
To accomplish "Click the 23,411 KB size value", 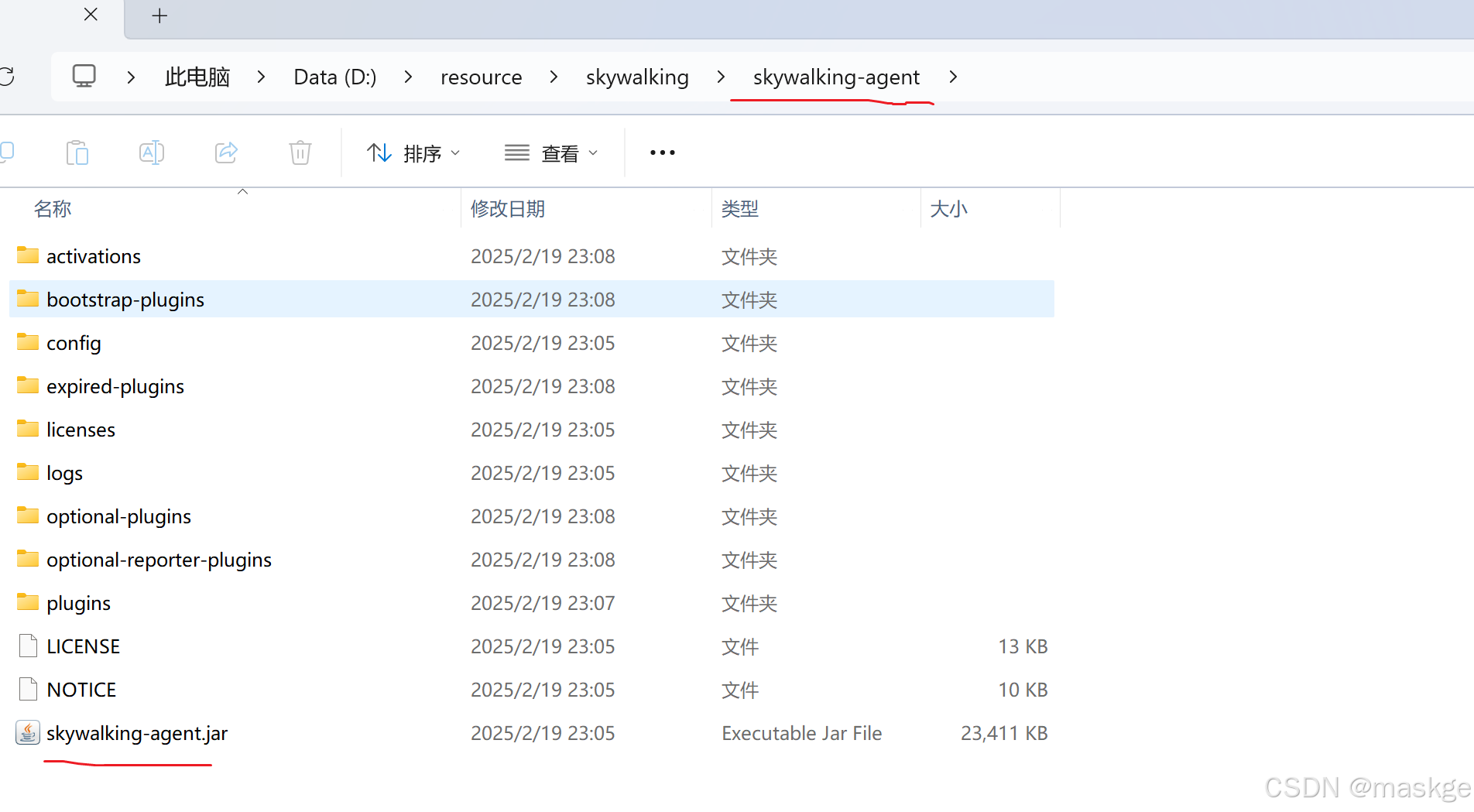I will (x=1004, y=733).
